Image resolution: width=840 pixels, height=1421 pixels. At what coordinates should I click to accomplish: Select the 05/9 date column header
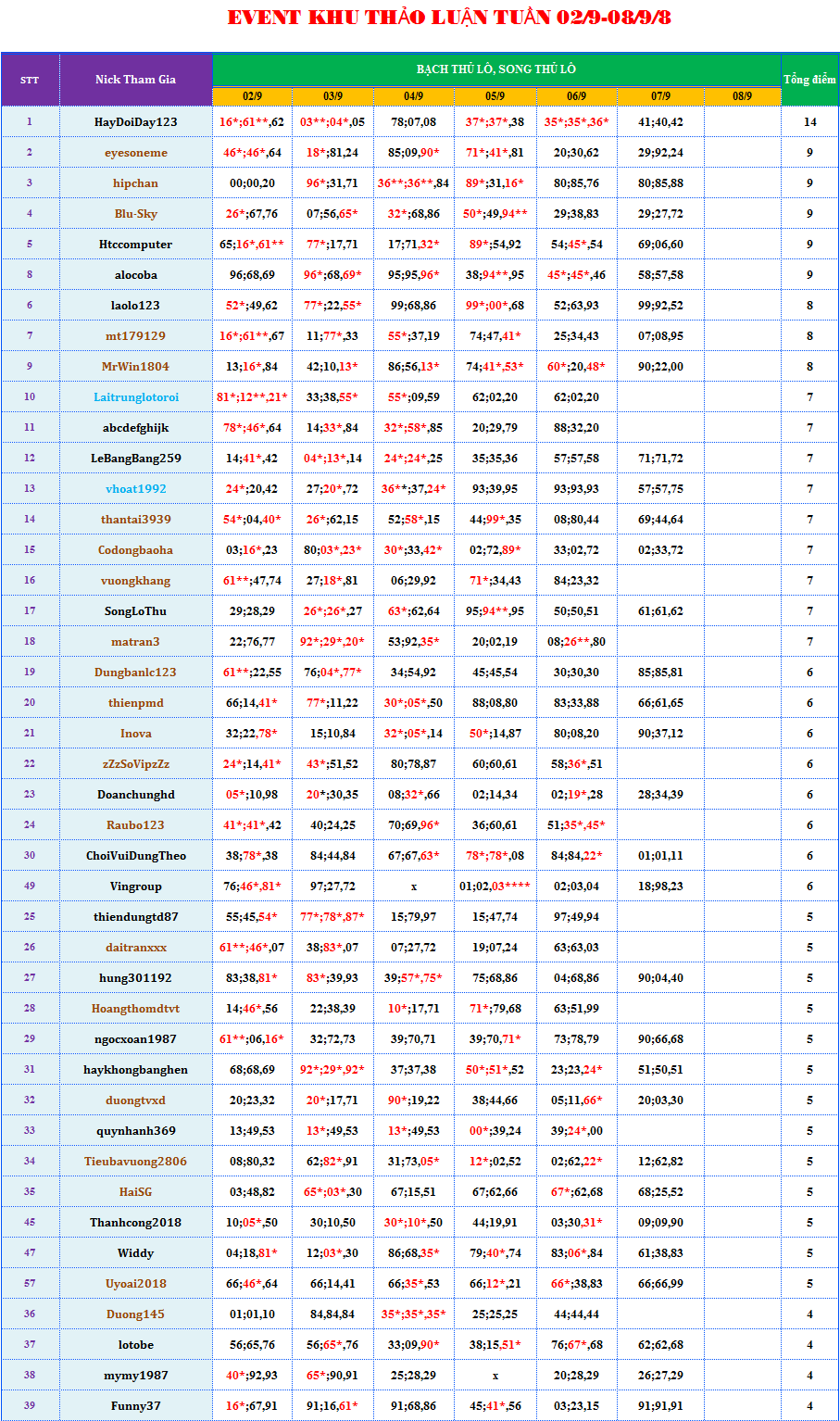point(495,96)
